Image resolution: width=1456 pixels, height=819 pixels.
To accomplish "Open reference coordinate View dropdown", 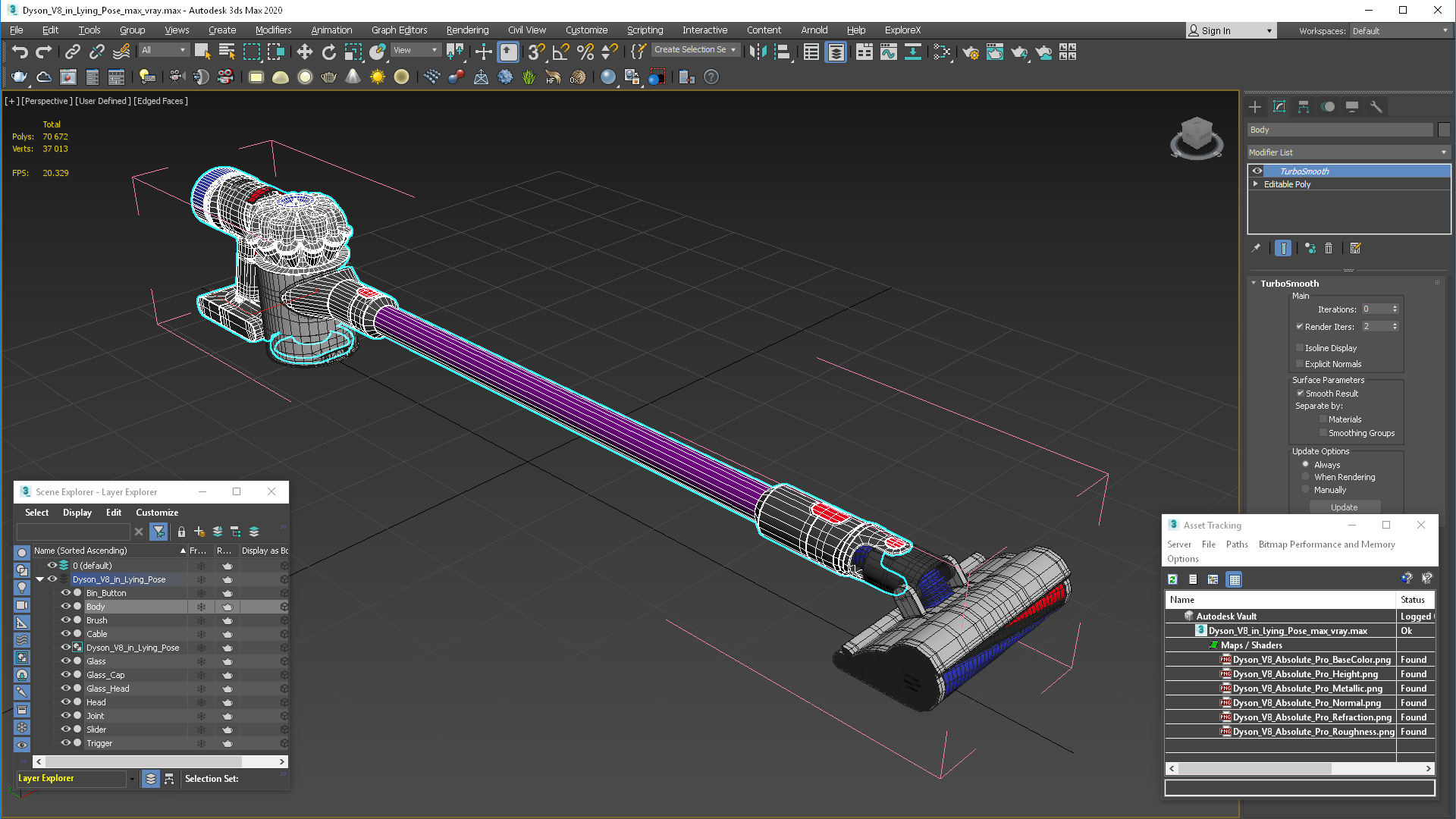I will 415,50.
